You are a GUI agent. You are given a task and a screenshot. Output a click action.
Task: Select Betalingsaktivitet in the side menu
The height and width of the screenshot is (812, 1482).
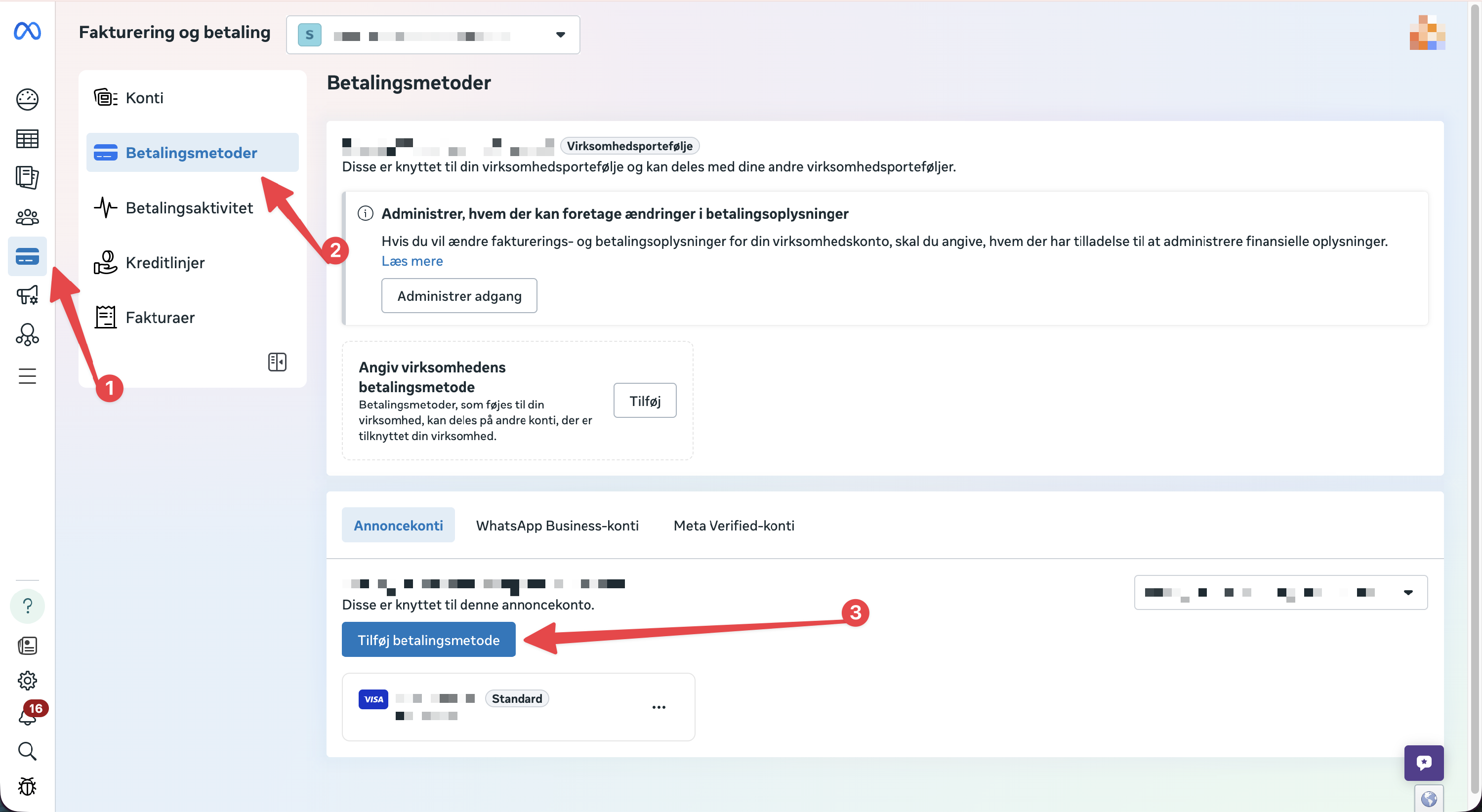click(189, 207)
